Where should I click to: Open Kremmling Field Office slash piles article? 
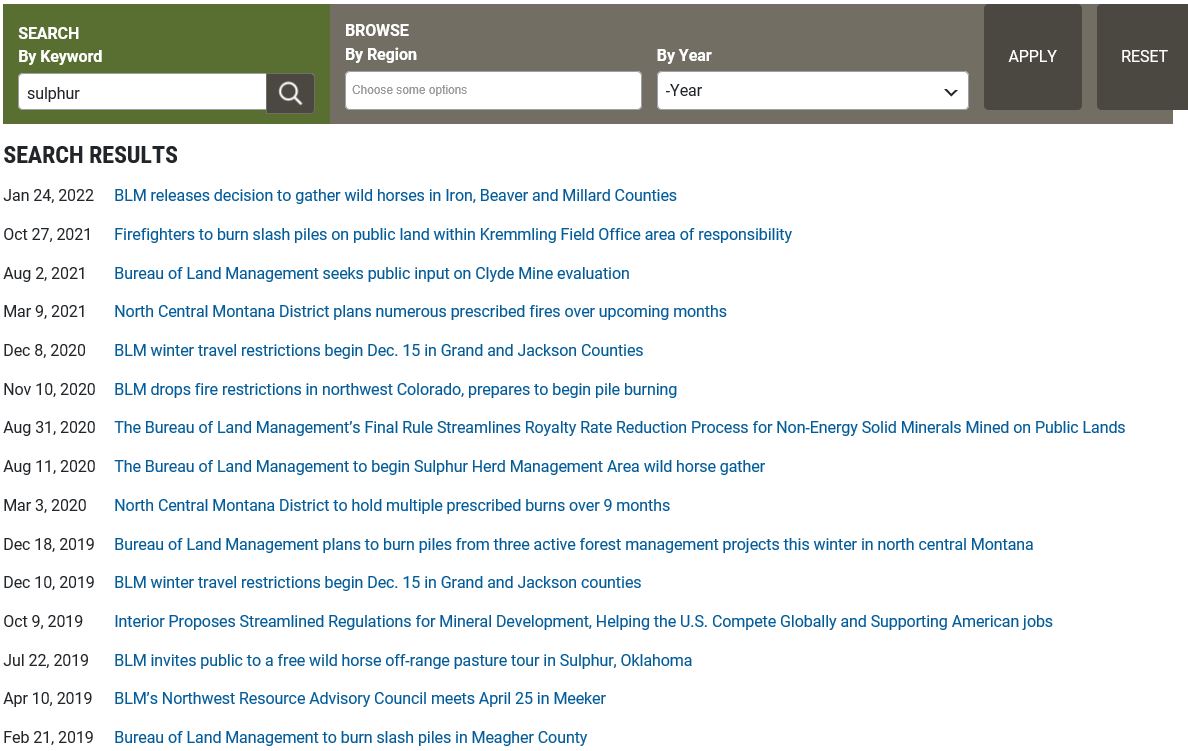click(x=452, y=235)
